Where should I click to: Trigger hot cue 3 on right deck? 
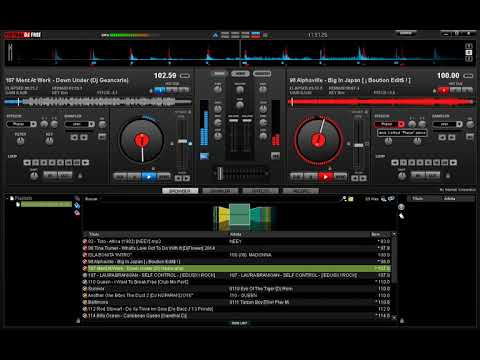467,90
